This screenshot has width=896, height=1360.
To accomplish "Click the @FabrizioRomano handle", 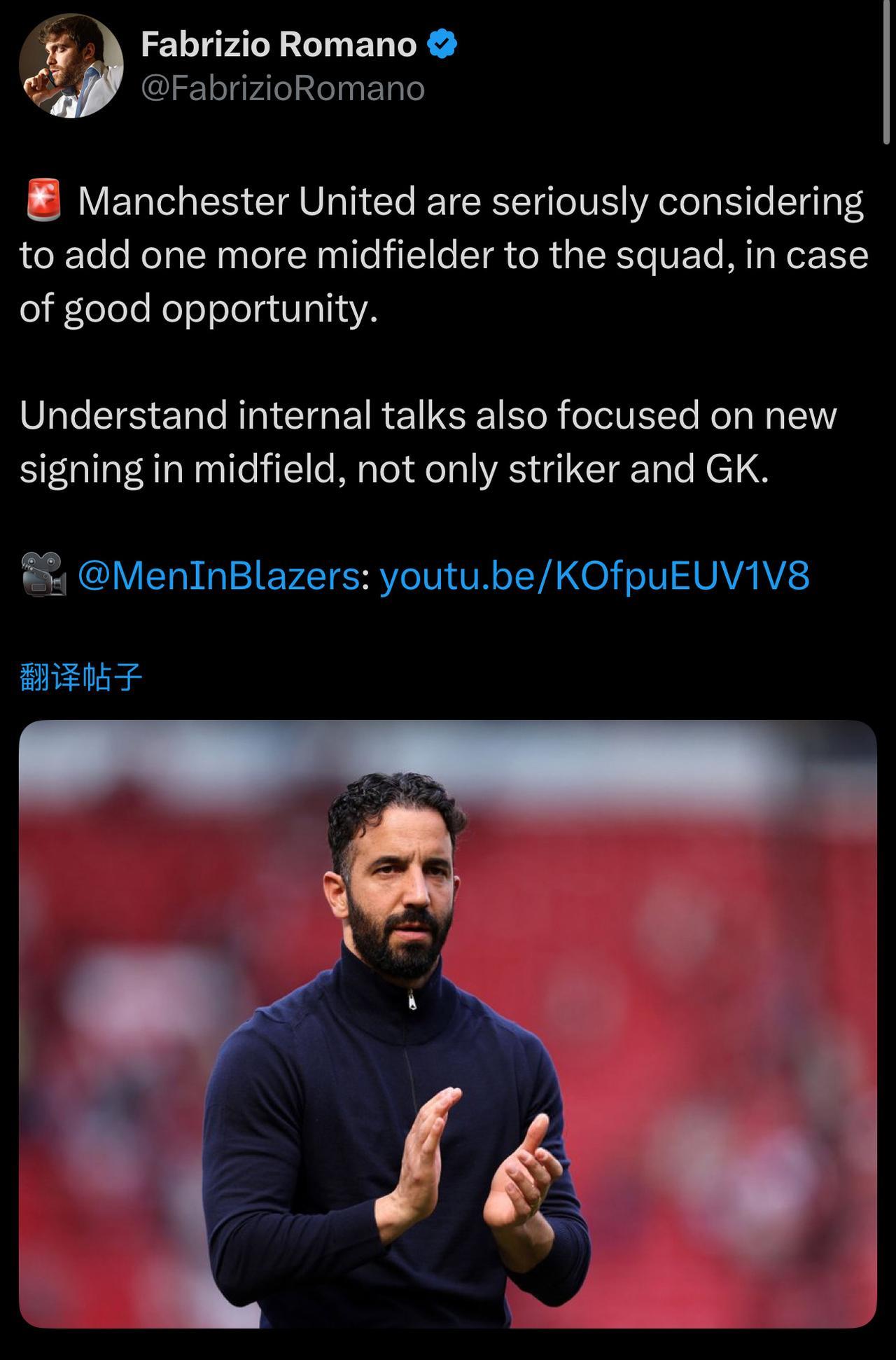I will (x=283, y=89).
